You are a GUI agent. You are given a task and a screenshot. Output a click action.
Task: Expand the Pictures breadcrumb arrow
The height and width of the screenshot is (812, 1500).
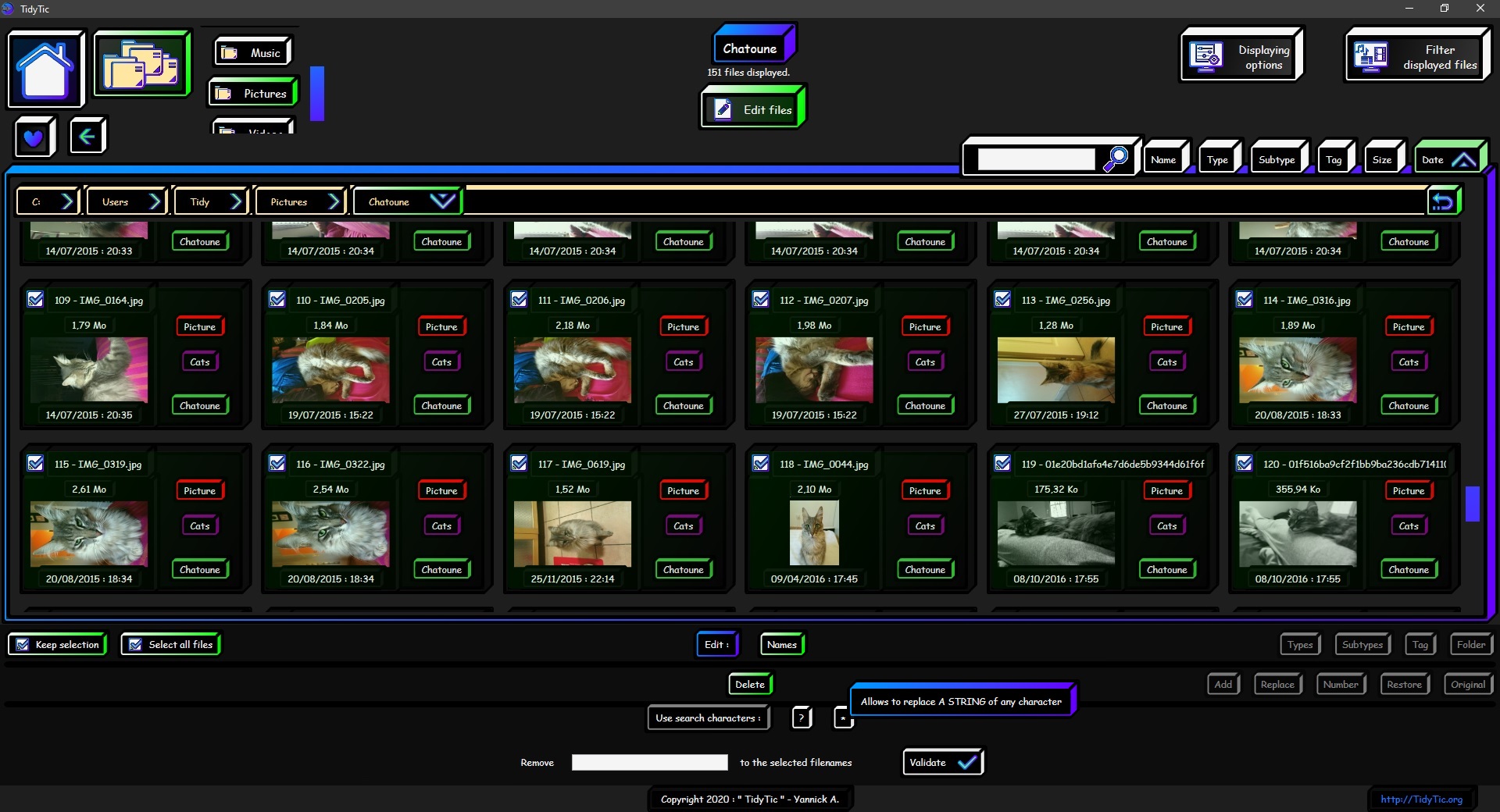(334, 201)
